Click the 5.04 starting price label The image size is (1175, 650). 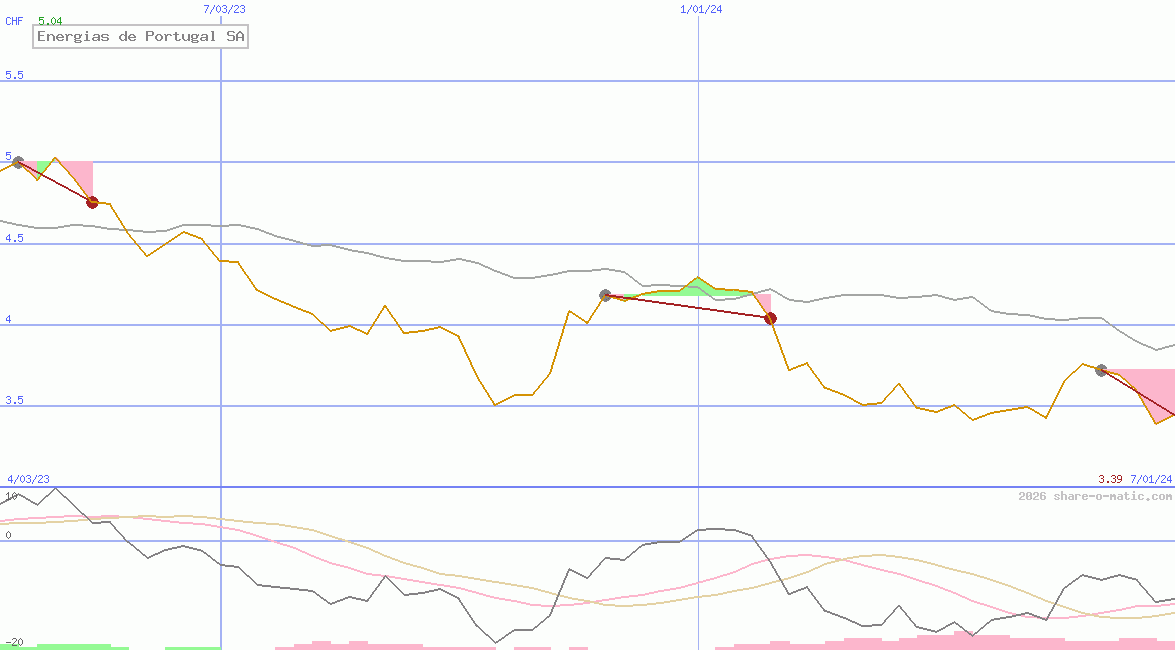(50, 21)
